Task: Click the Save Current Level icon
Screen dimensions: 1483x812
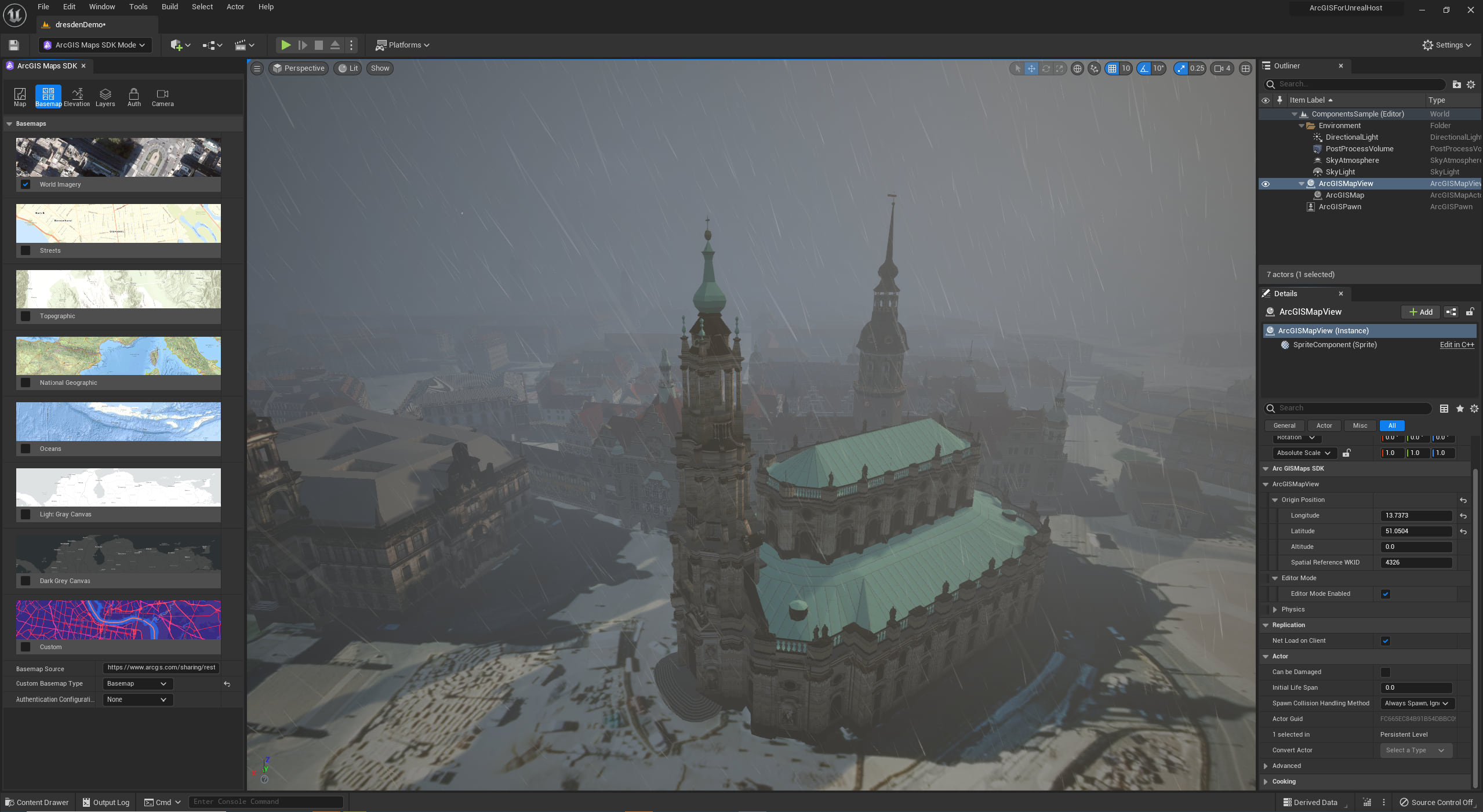Action: pos(13,45)
